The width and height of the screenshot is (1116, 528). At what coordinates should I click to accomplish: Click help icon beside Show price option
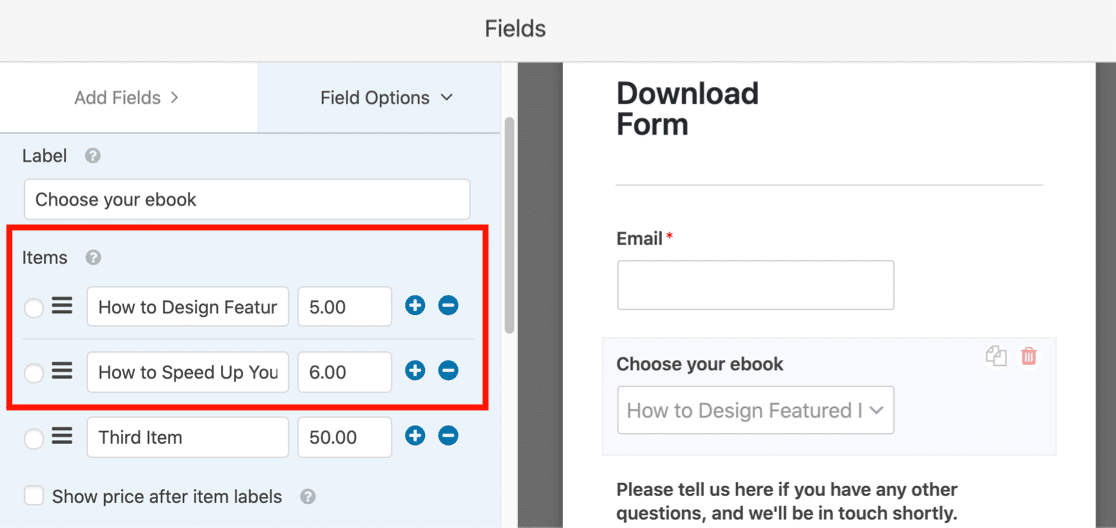pos(308,497)
